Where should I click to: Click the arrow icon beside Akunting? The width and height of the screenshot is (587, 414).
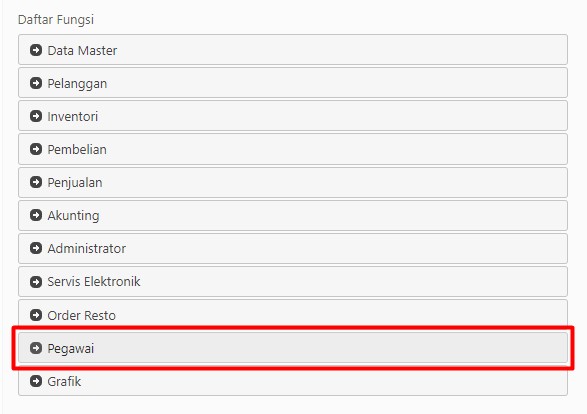(36, 215)
